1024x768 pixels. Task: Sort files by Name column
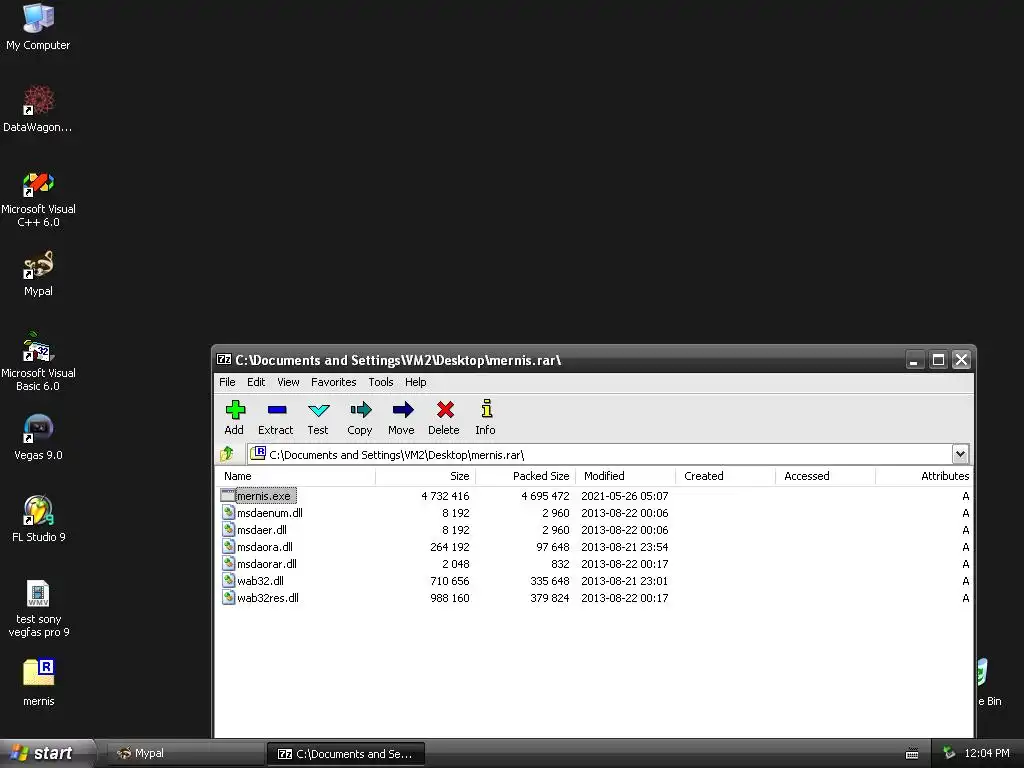tap(297, 476)
